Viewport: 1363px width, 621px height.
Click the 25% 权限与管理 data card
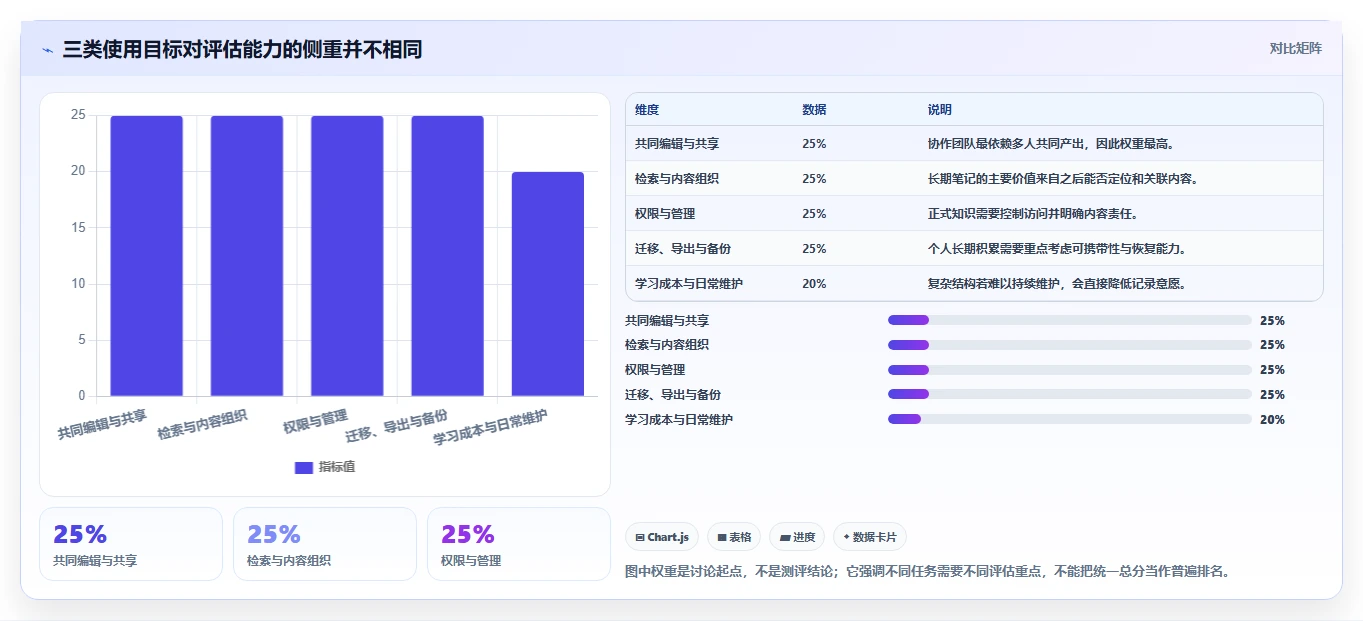519,544
